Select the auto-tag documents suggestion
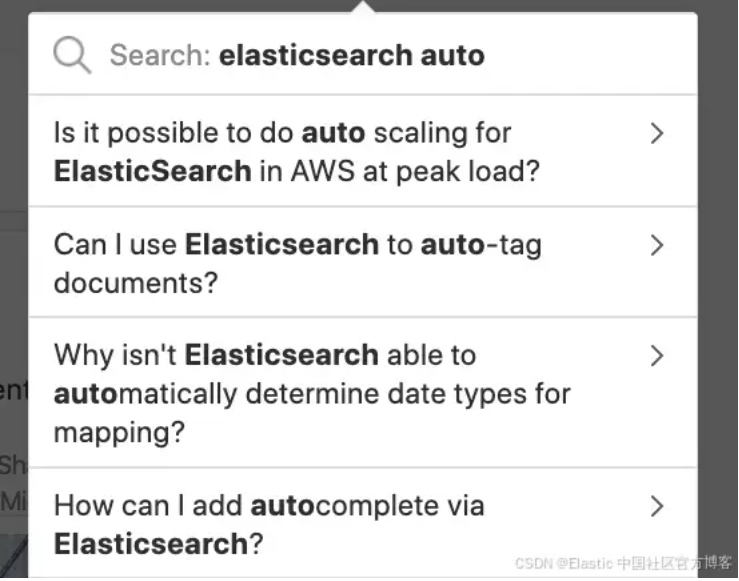Viewport: 739px width, 581px height. click(x=300, y=263)
